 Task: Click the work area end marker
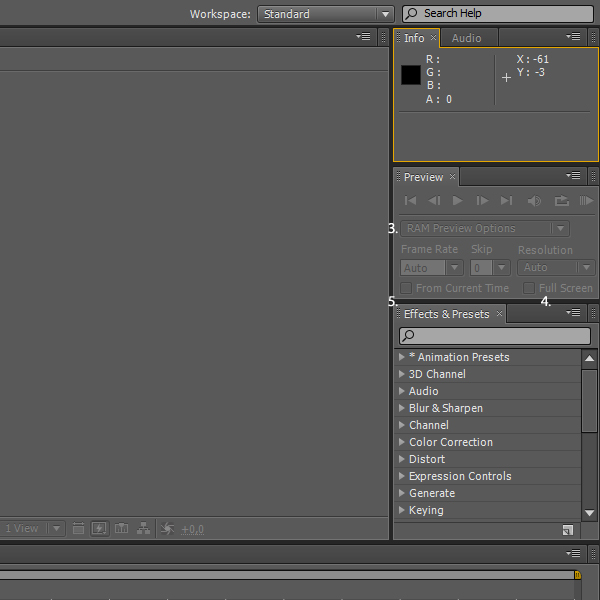point(577,575)
